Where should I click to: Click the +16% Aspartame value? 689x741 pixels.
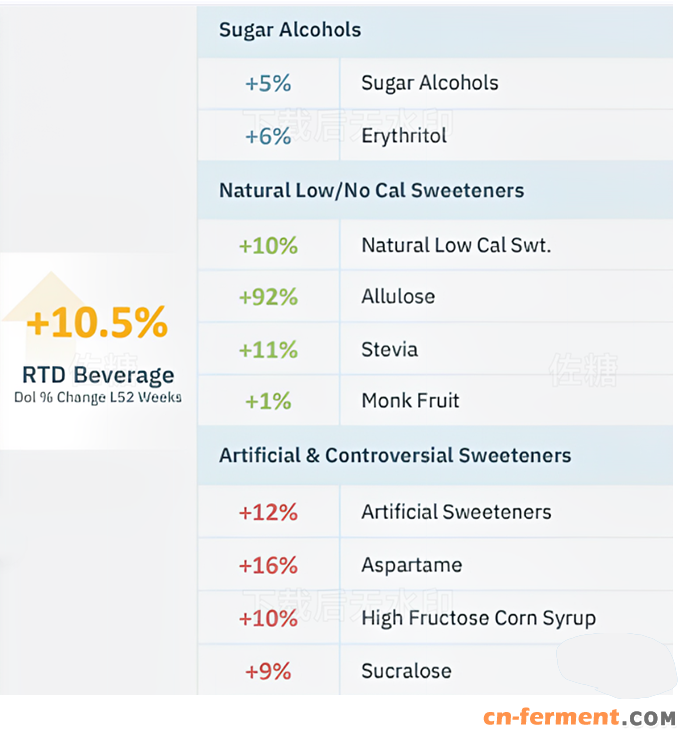point(268,565)
